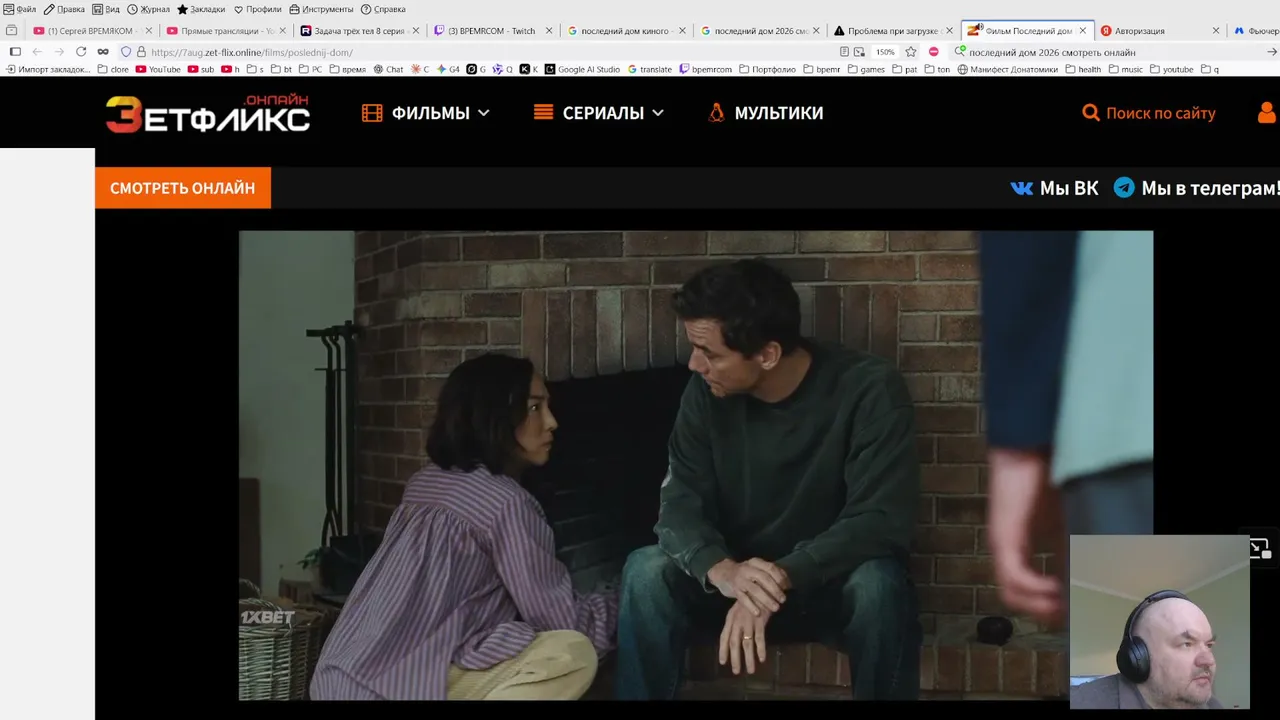Open the sub bookmark

point(201,70)
